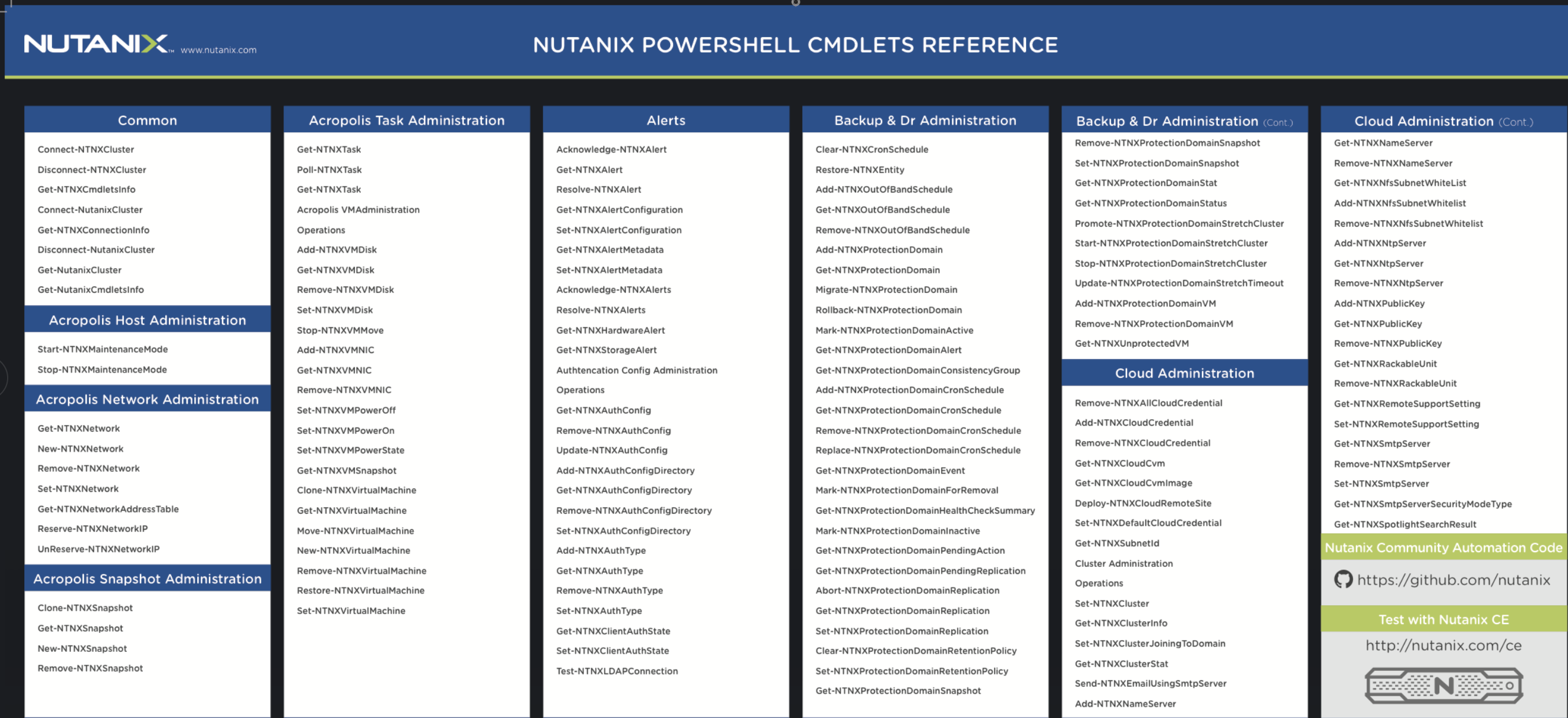Image resolution: width=1568 pixels, height=718 pixels.
Task: Select Get-NTNXHardwareAlert text
Action: click(x=610, y=330)
